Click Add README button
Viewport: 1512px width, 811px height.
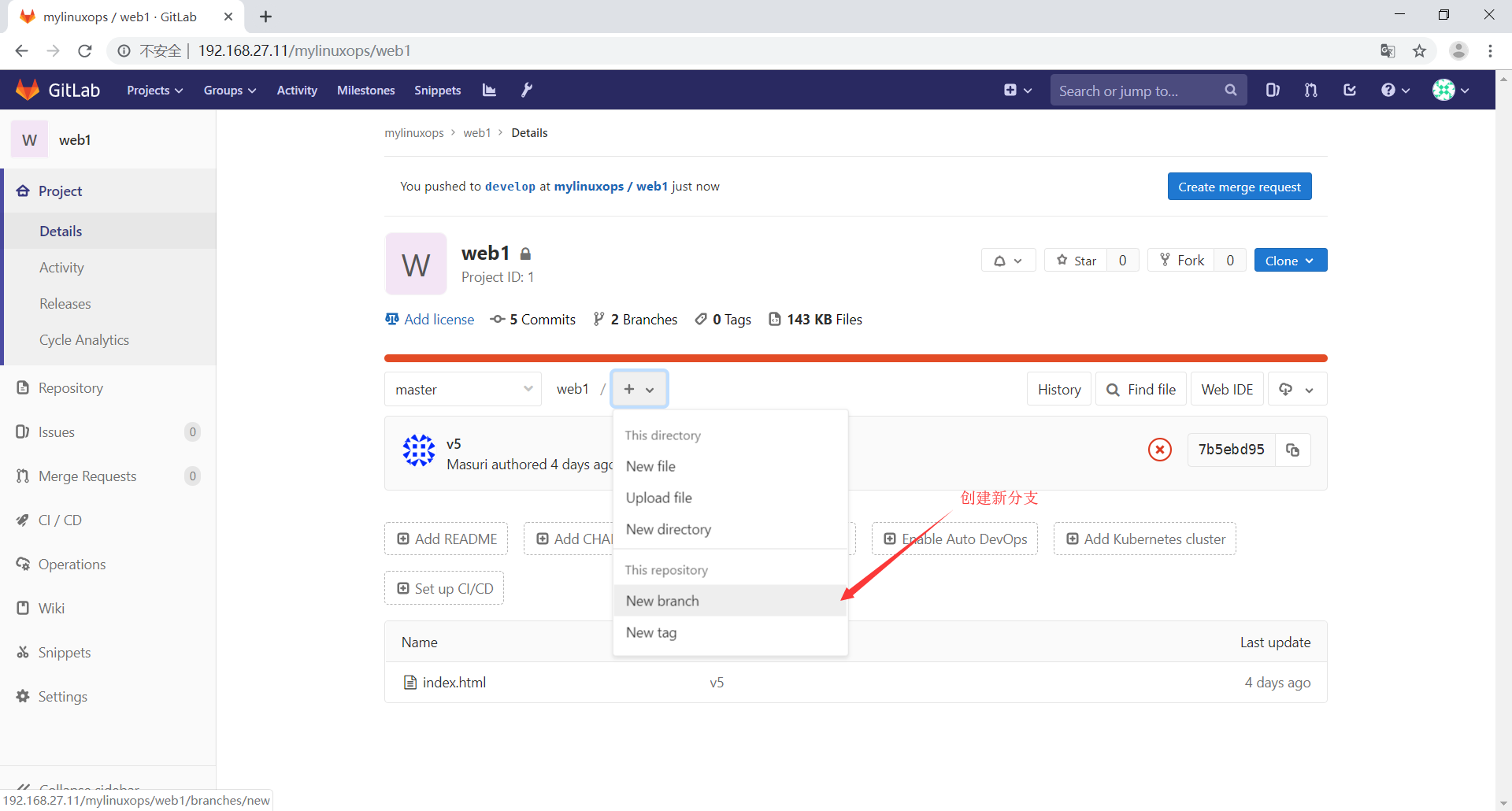click(x=447, y=539)
